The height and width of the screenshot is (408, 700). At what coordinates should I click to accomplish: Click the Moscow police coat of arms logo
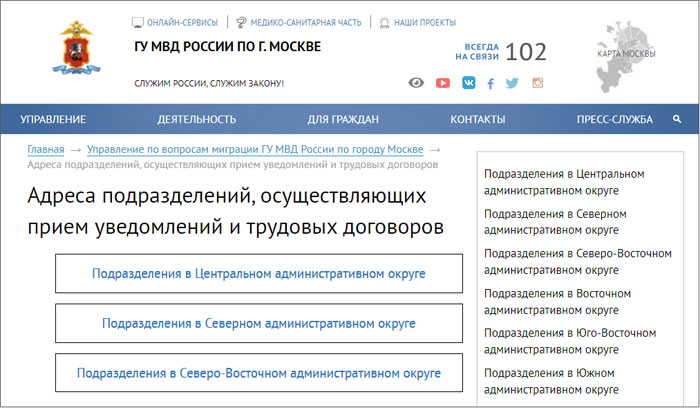76,48
